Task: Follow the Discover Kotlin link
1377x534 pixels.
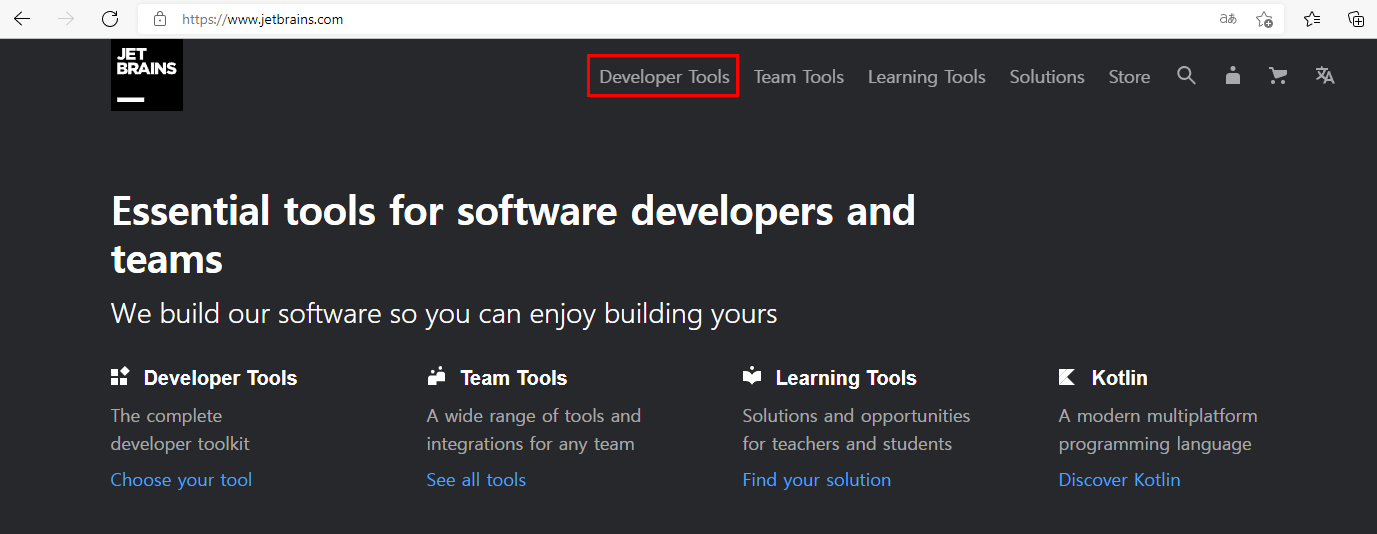Action: [x=1119, y=480]
